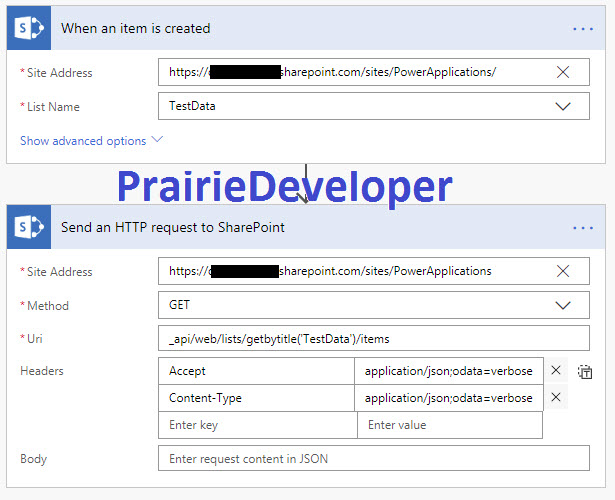Open the Method field showing GET
This screenshot has width=615, height=500.
(x=374, y=305)
